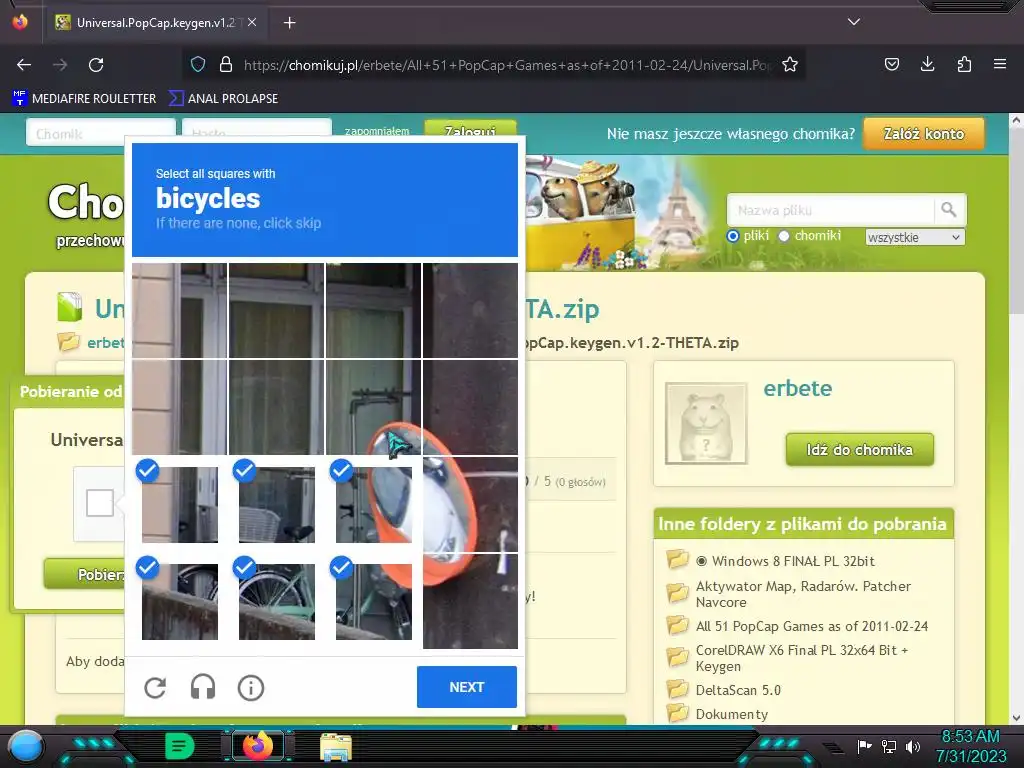Open CorelDRAW X6 Final PL folder link
This screenshot has width=1024, height=768.
802,658
